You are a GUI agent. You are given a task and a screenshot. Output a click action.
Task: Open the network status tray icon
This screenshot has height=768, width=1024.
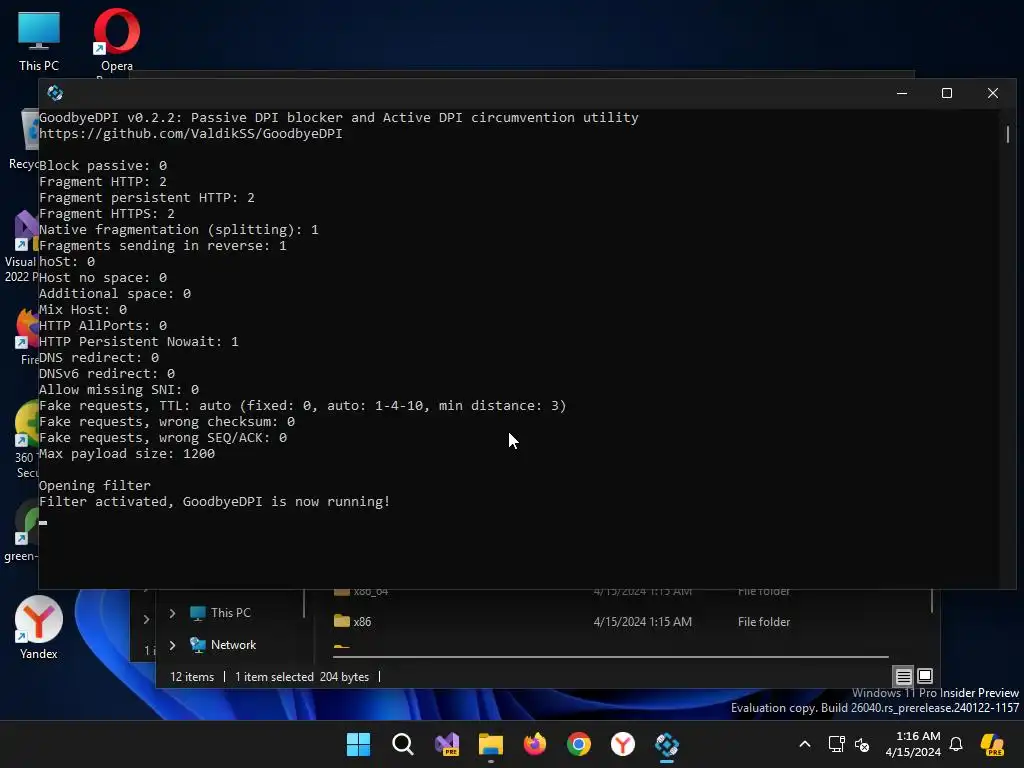click(836, 744)
